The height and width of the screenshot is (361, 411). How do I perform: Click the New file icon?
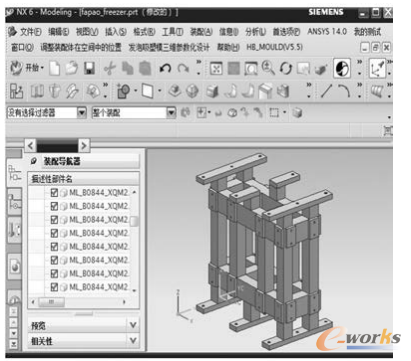55,68
